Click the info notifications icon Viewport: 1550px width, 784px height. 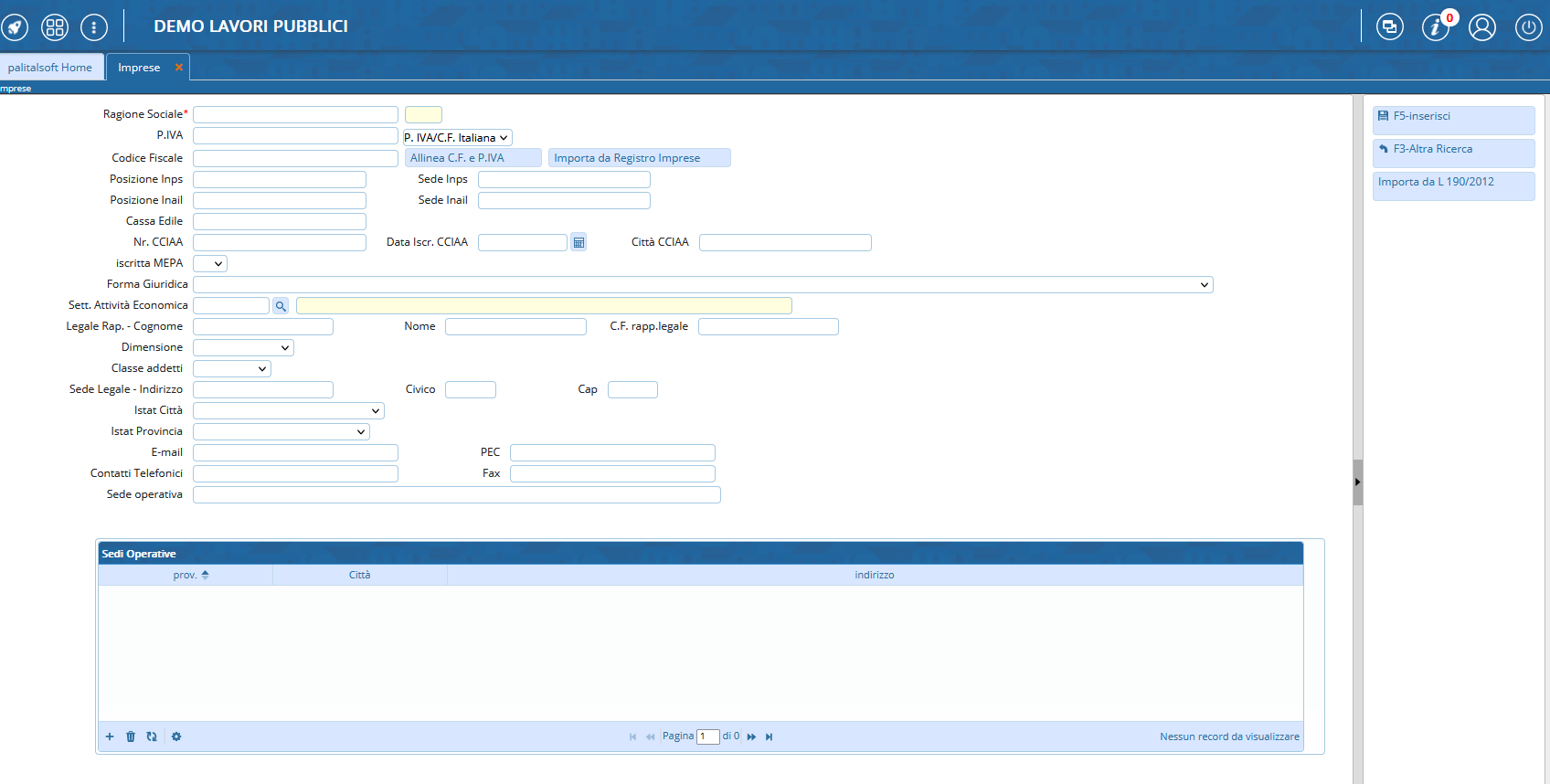coord(1435,27)
